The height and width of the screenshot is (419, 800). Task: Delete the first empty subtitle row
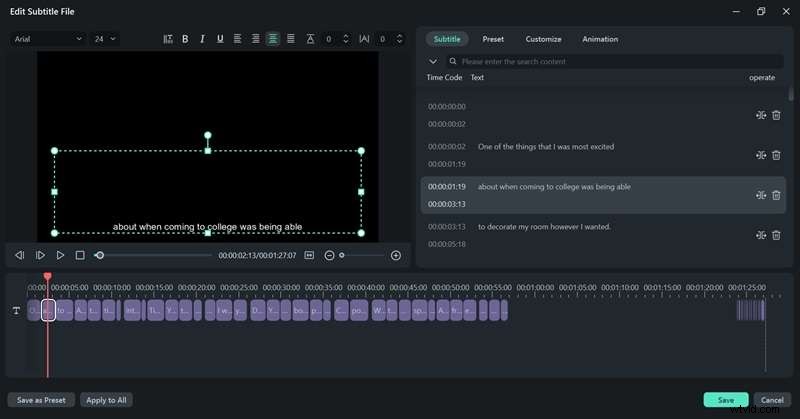[x=776, y=115]
